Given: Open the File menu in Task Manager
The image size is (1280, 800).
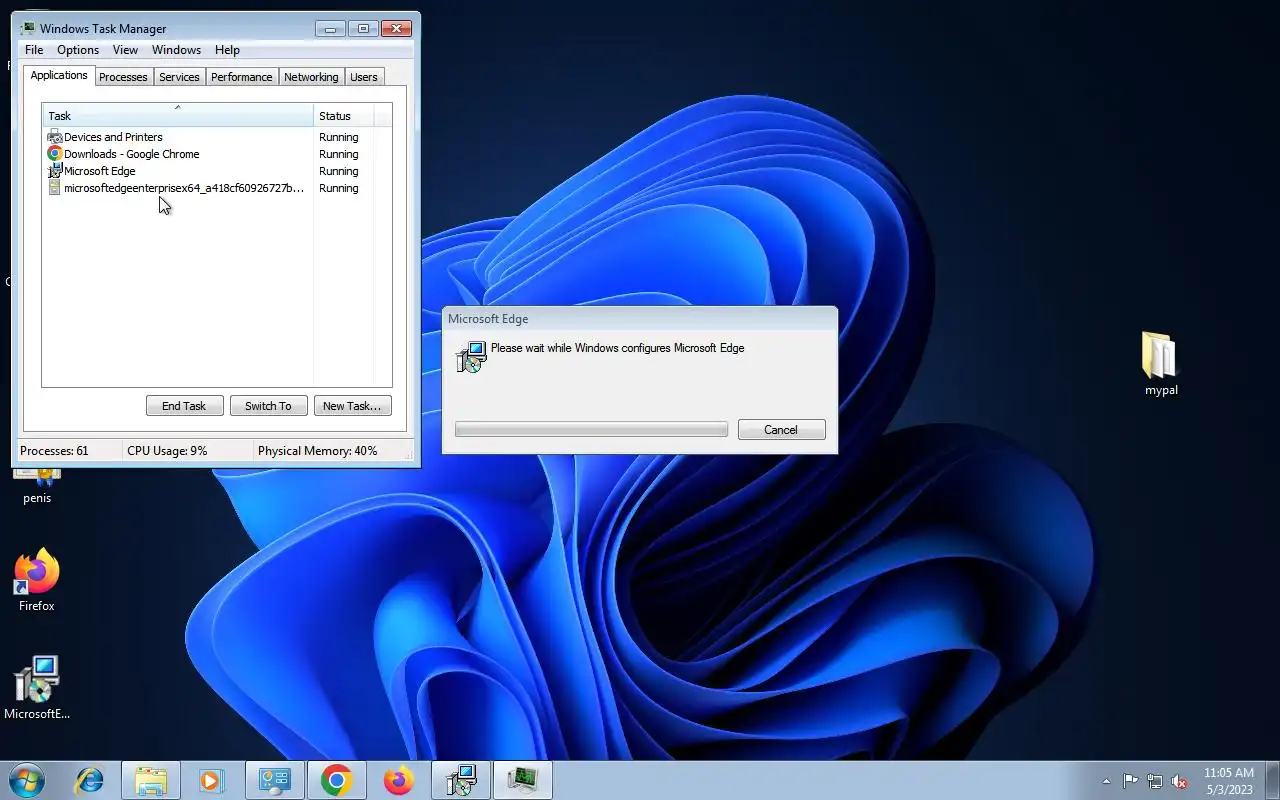Looking at the screenshot, I should point(34,50).
